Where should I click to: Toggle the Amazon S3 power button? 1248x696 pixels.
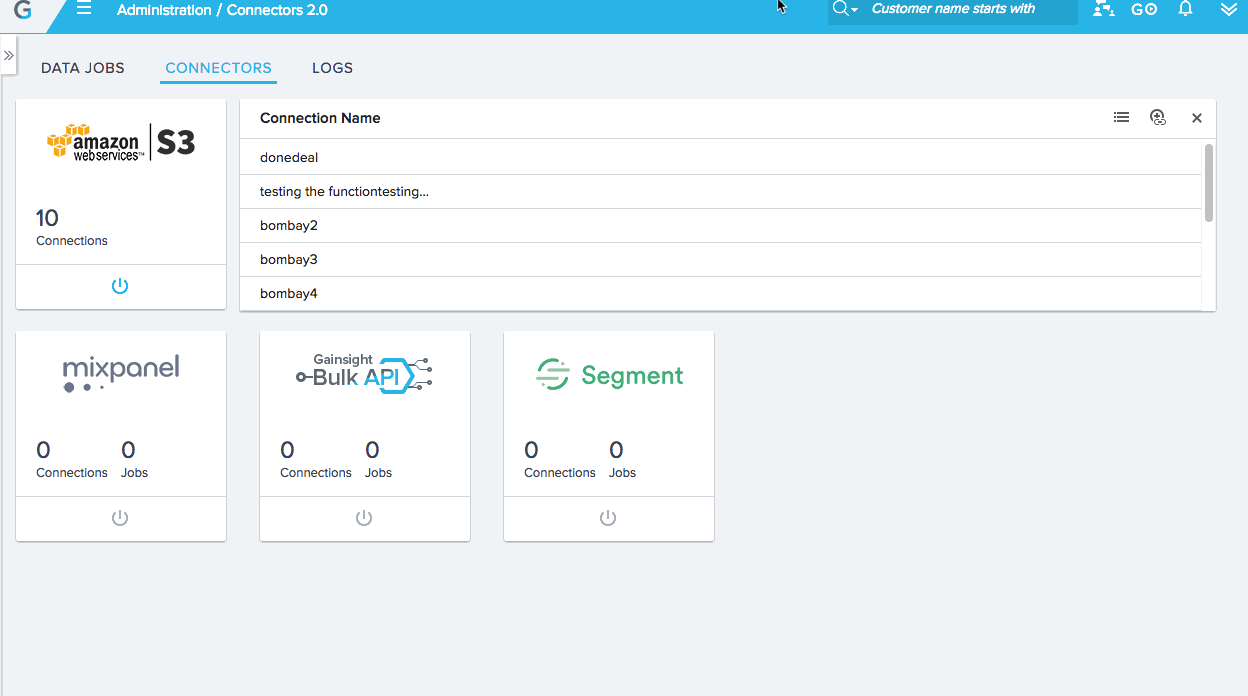[x=120, y=286]
